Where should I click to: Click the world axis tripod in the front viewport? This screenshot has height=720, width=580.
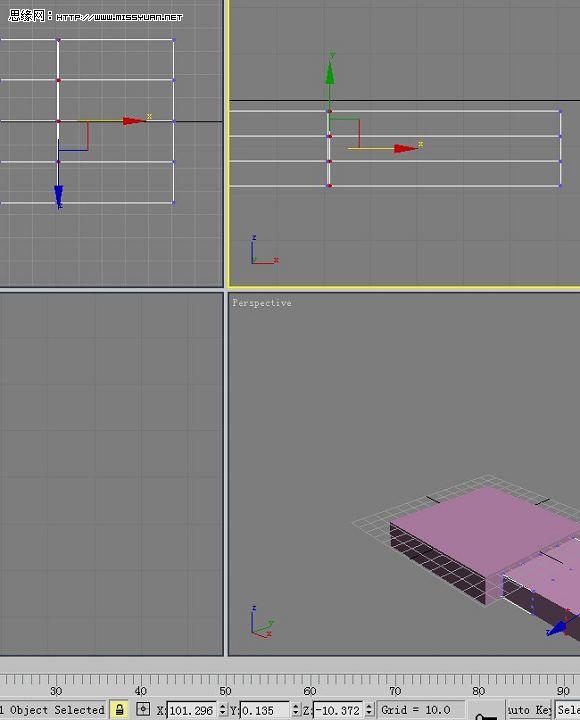pyautogui.click(x=264, y=250)
